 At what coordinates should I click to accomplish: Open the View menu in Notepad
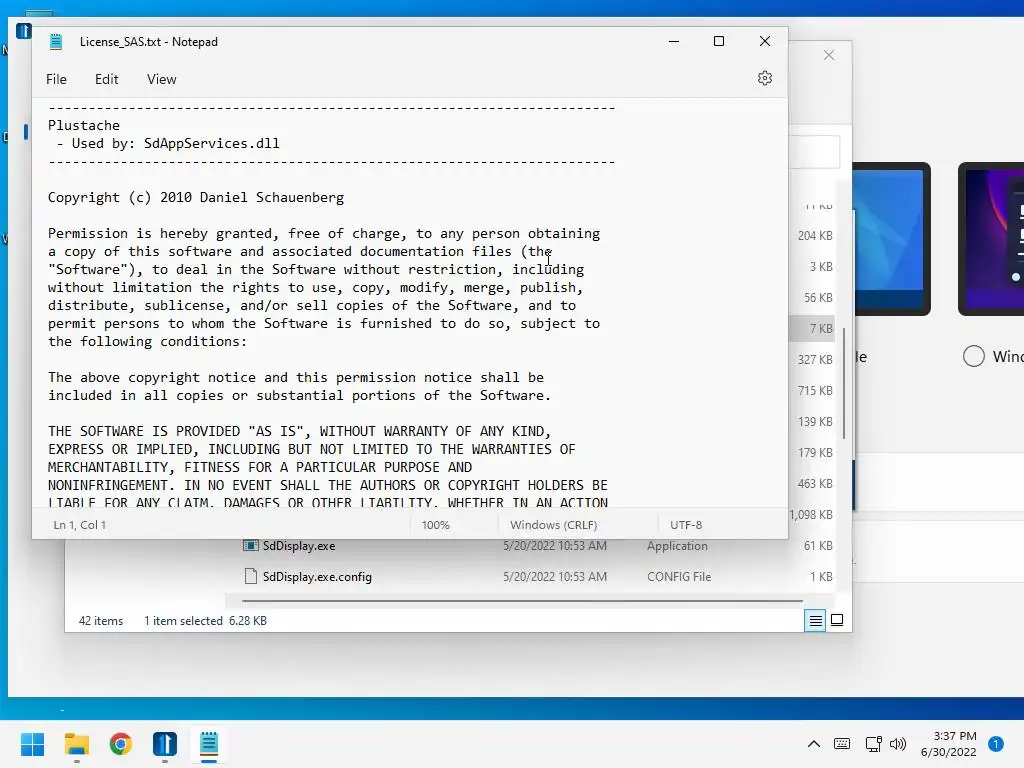click(x=161, y=79)
